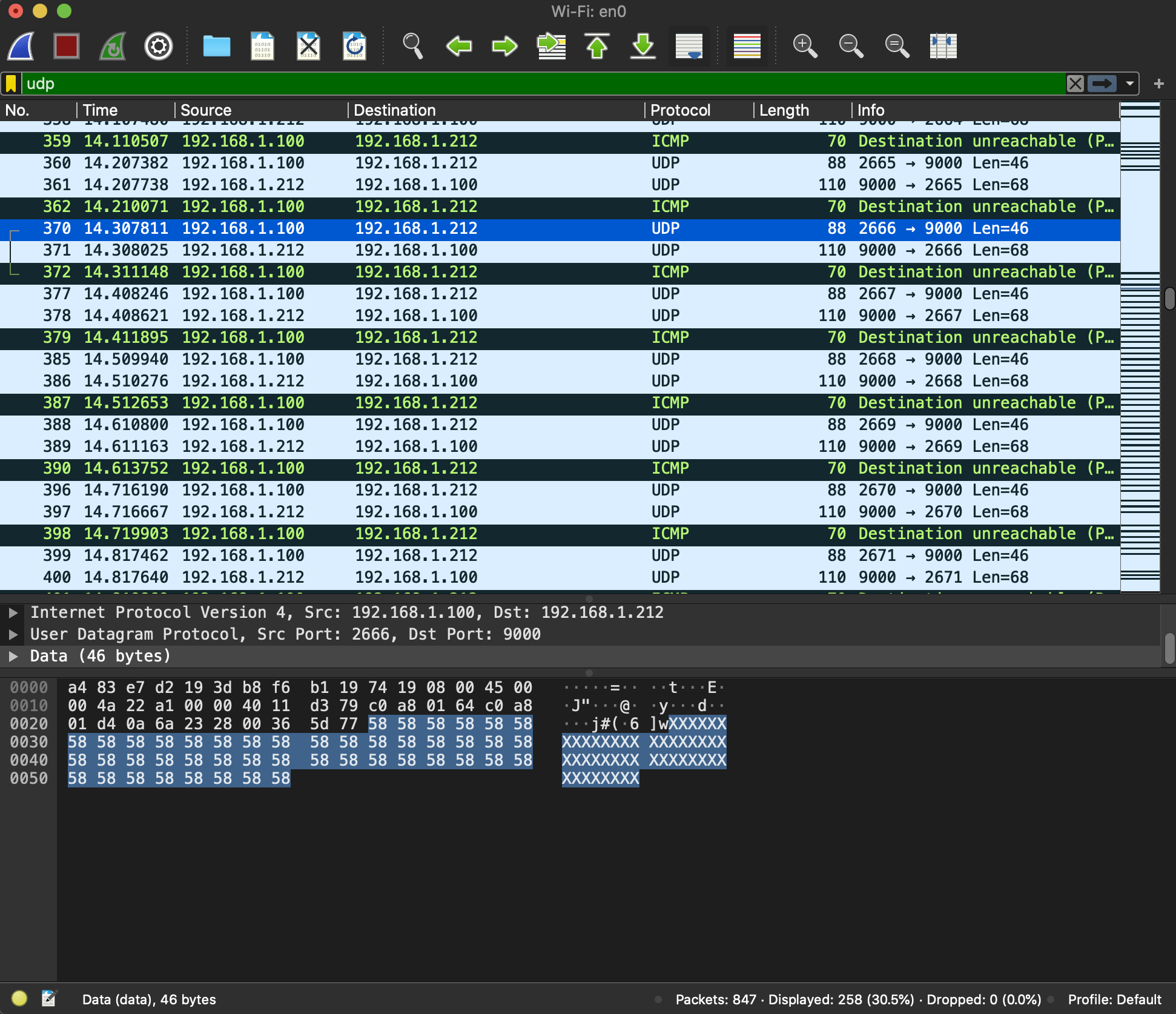The width and height of the screenshot is (1176, 1014).
Task: Jump to the last packet
Action: [643, 46]
